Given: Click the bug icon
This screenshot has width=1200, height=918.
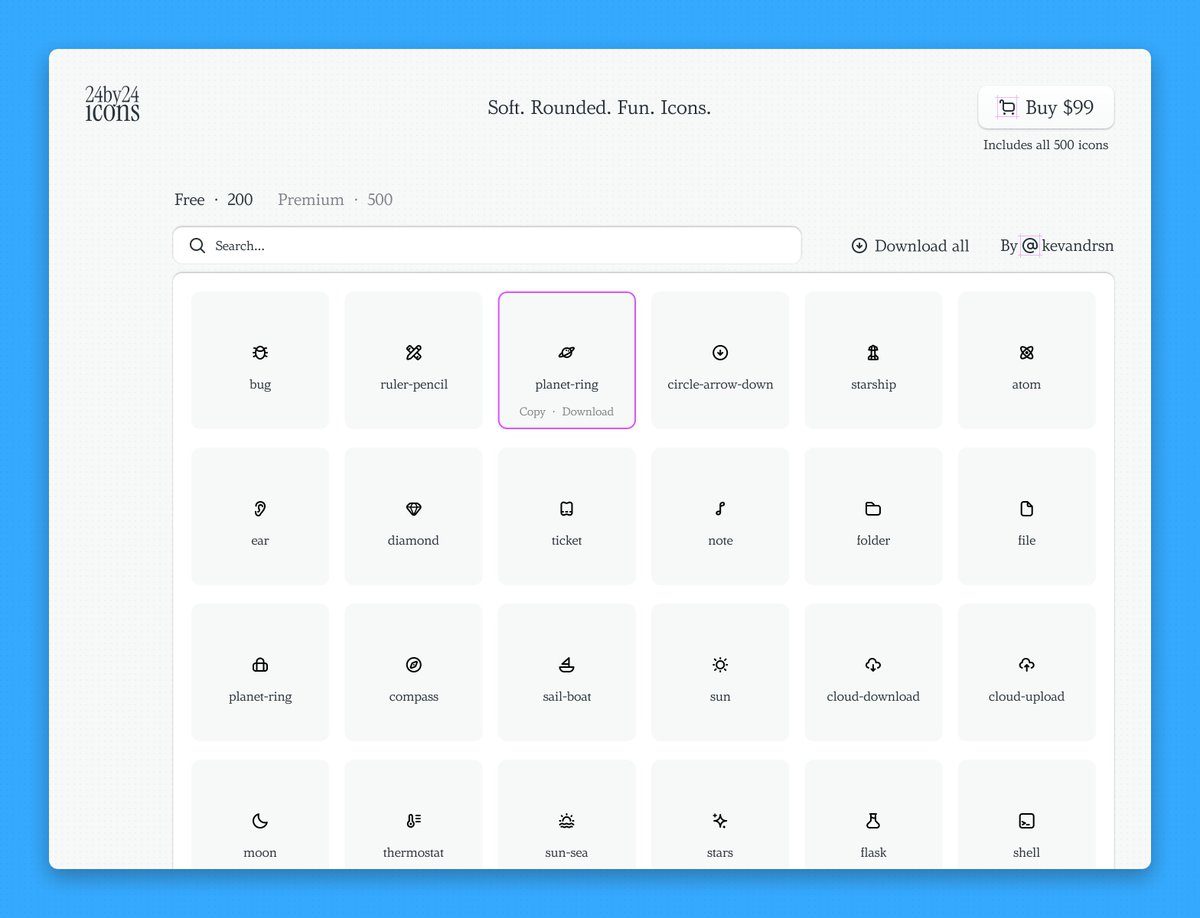Looking at the screenshot, I should [x=260, y=352].
